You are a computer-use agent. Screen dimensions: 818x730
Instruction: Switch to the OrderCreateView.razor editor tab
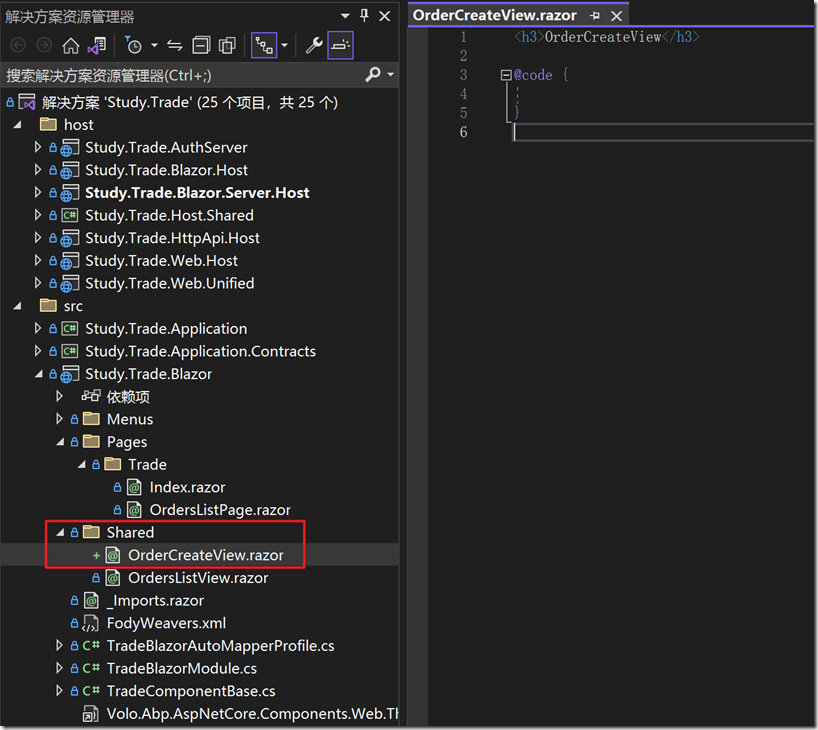coord(495,15)
